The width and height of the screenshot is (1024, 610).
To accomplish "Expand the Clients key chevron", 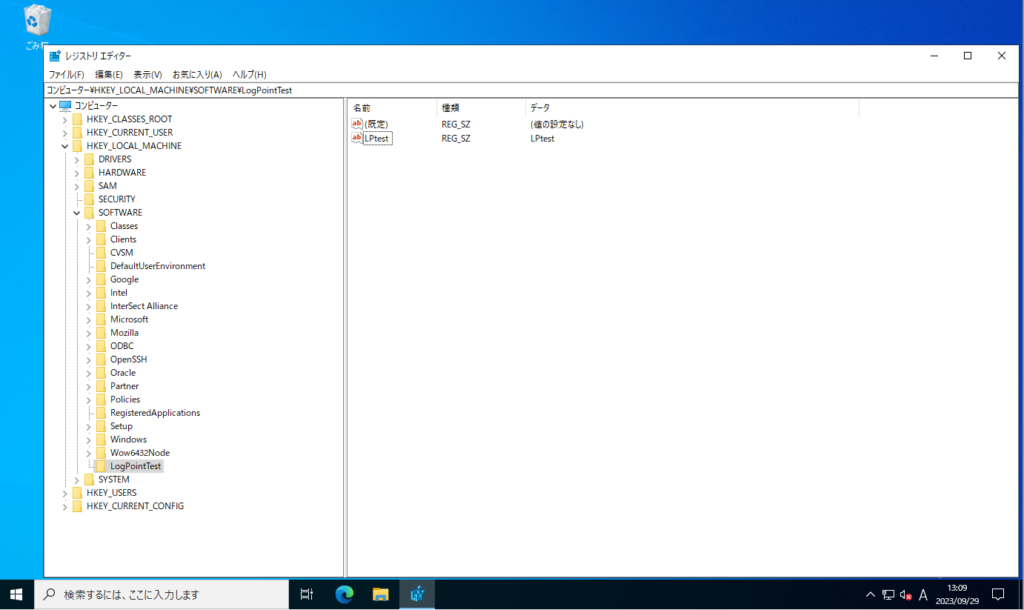I will click(88, 240).
